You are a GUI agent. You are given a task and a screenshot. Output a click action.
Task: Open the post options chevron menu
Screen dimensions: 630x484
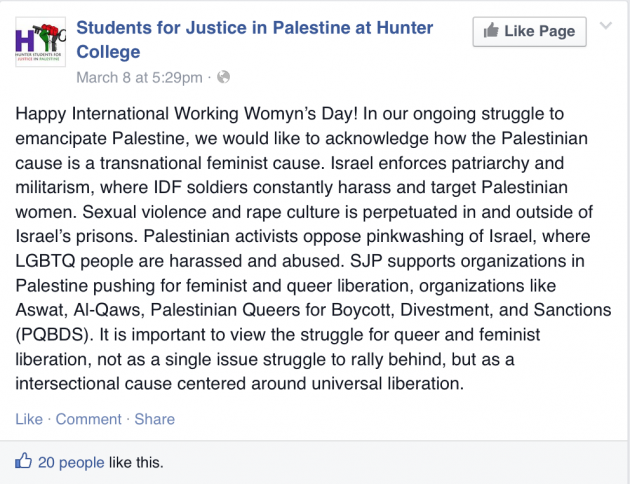[605, 26]
